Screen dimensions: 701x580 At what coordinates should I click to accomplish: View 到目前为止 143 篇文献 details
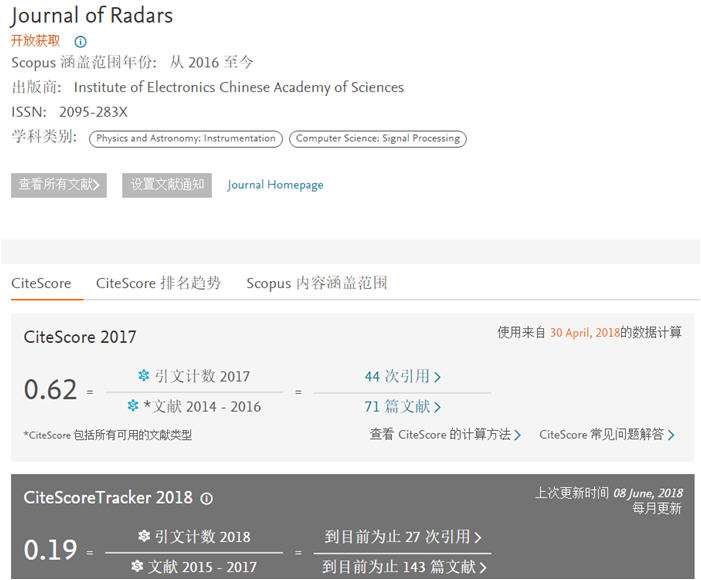pyautogui.click(x=405, y=567)
